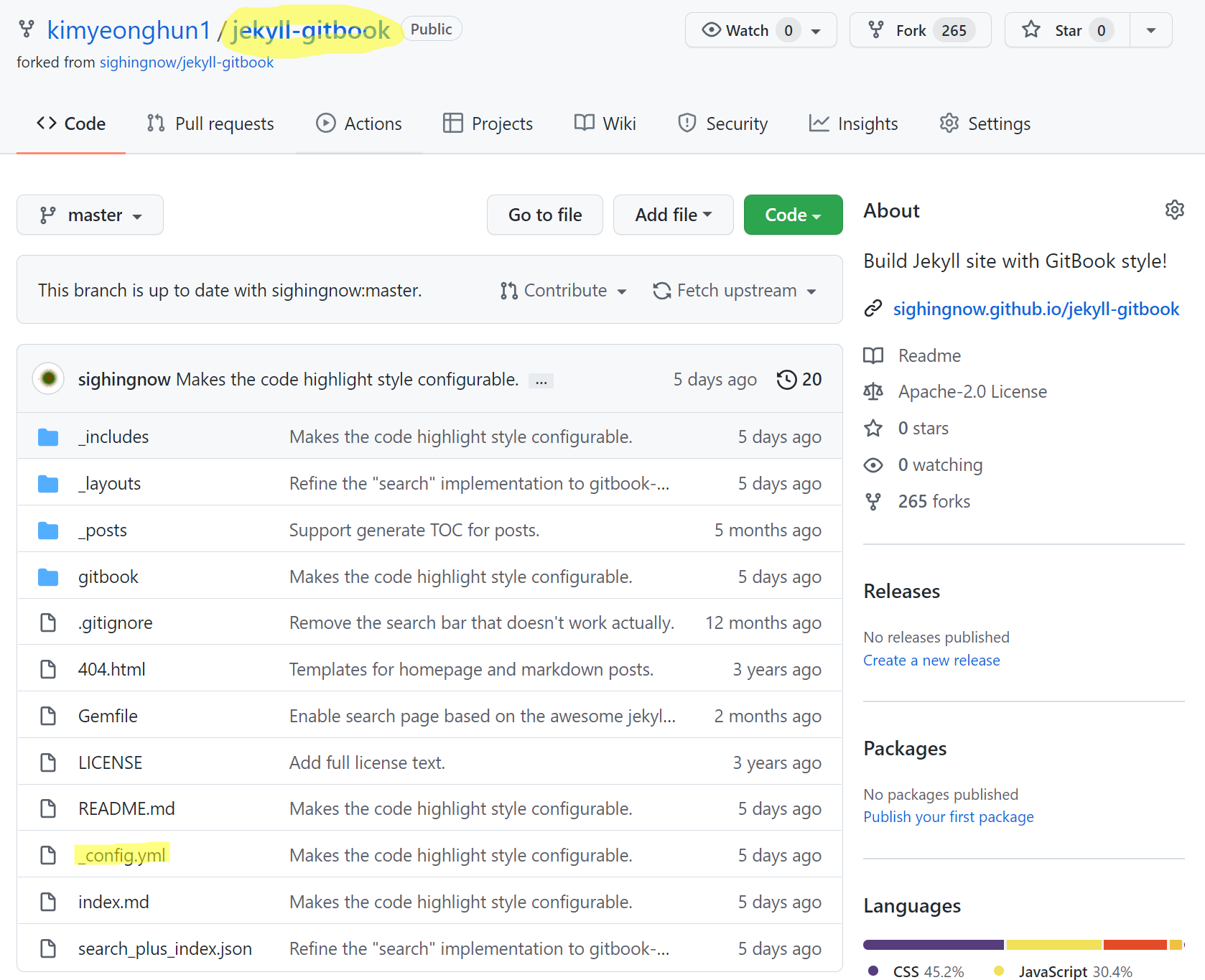Image resolution: width=1205 pixels, height=980 pixels.
Task: Click the README.md file icon
Action: pos(48,808)
